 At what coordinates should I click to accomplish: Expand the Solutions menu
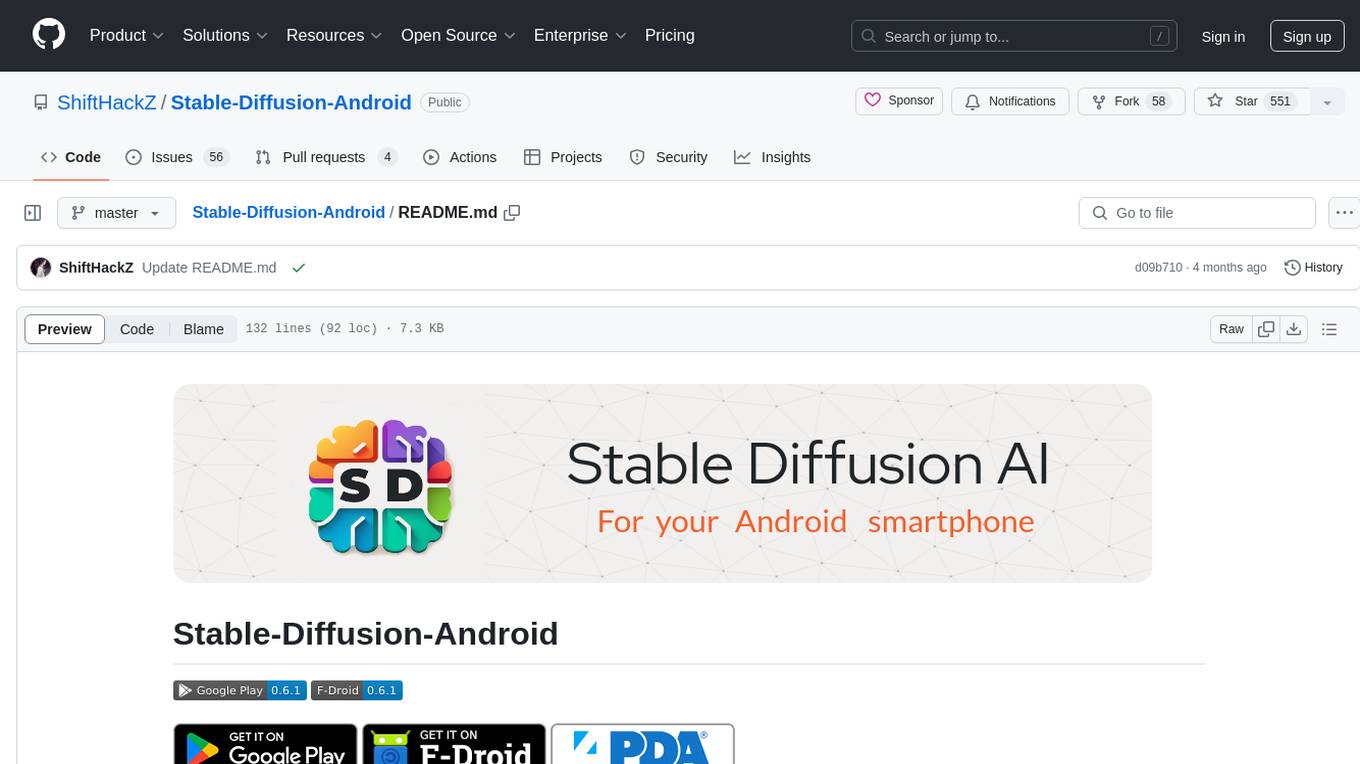225,35
